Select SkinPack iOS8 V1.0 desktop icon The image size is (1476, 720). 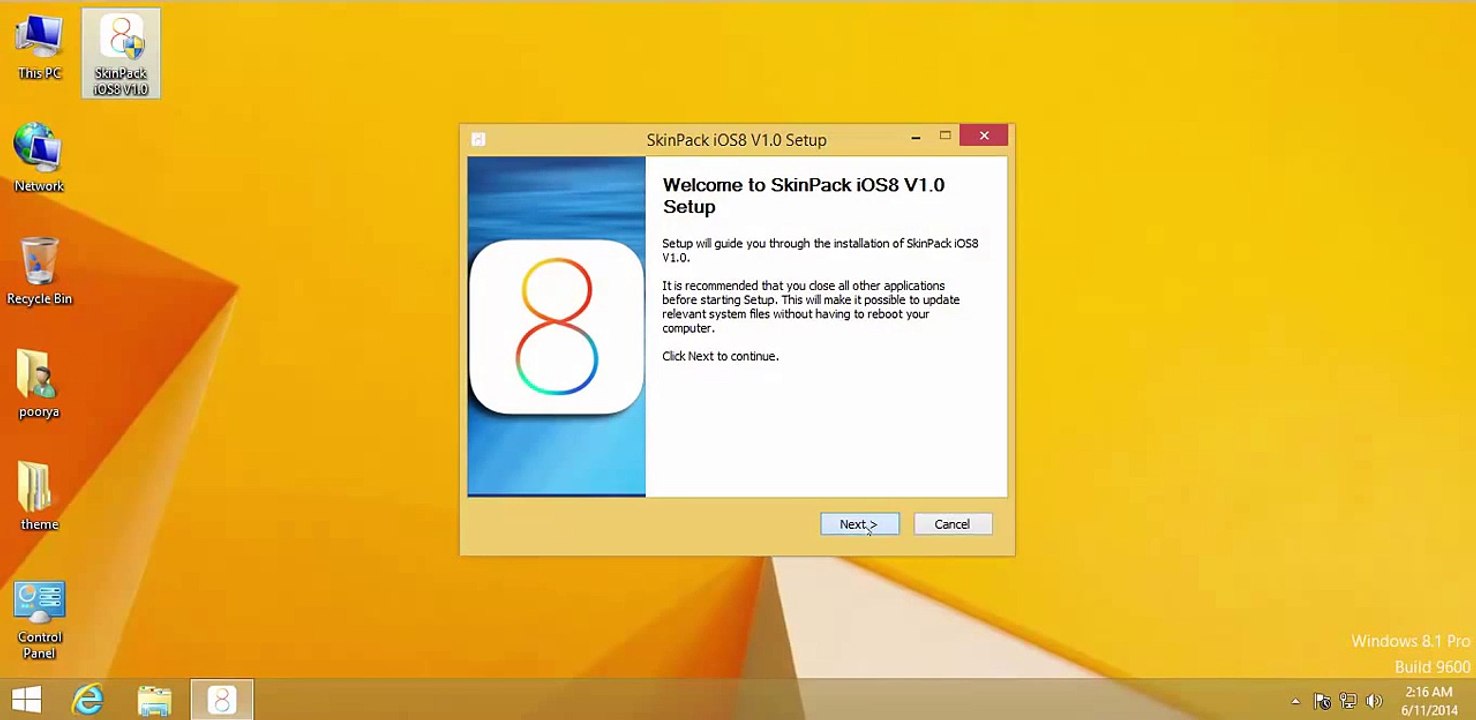(x=121, y=54)
